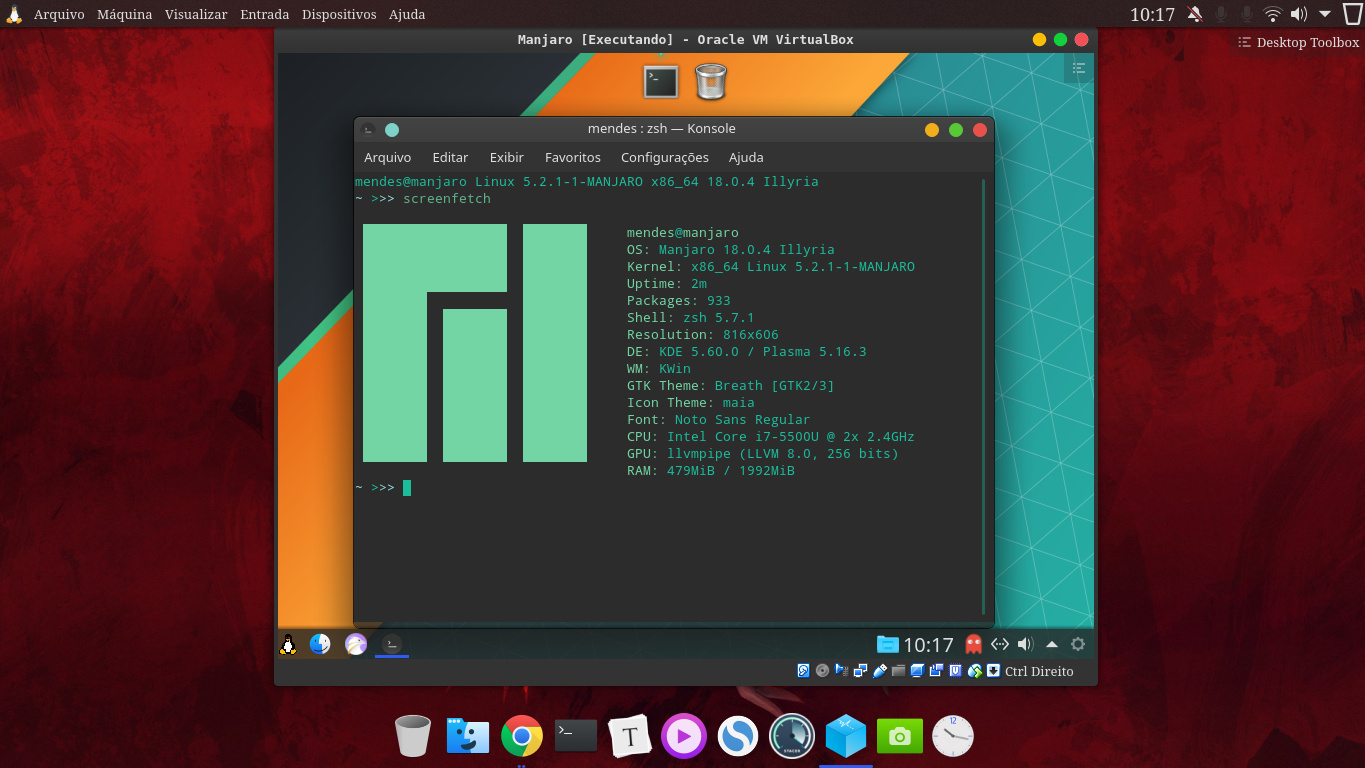Viewport: 1365px width, 768px height.
Task: Open the Desktop Toolbox on the host desktop
Action: coord(1299,42)
